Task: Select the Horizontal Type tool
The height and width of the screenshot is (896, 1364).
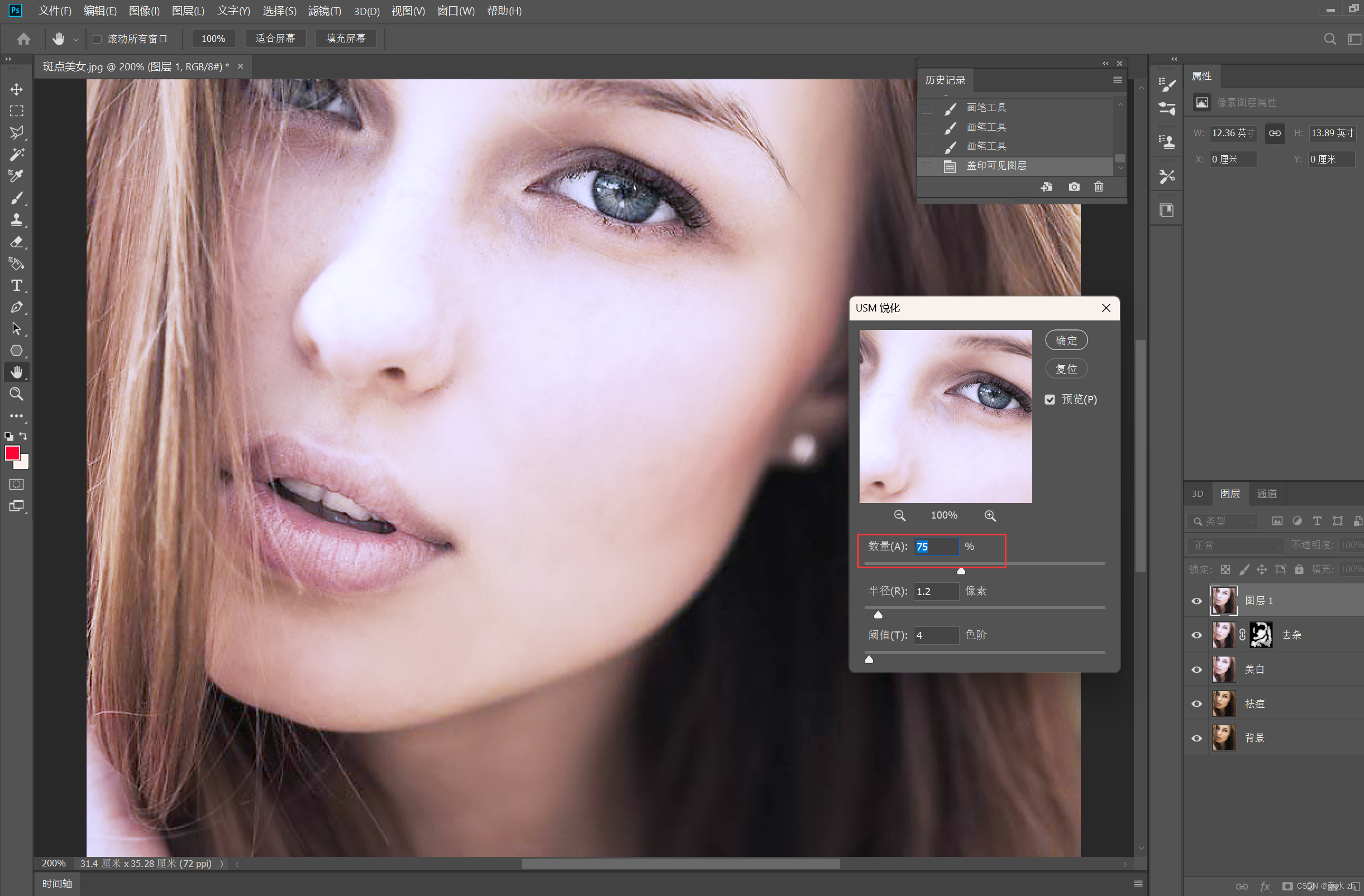Action: tap(16, 285)
